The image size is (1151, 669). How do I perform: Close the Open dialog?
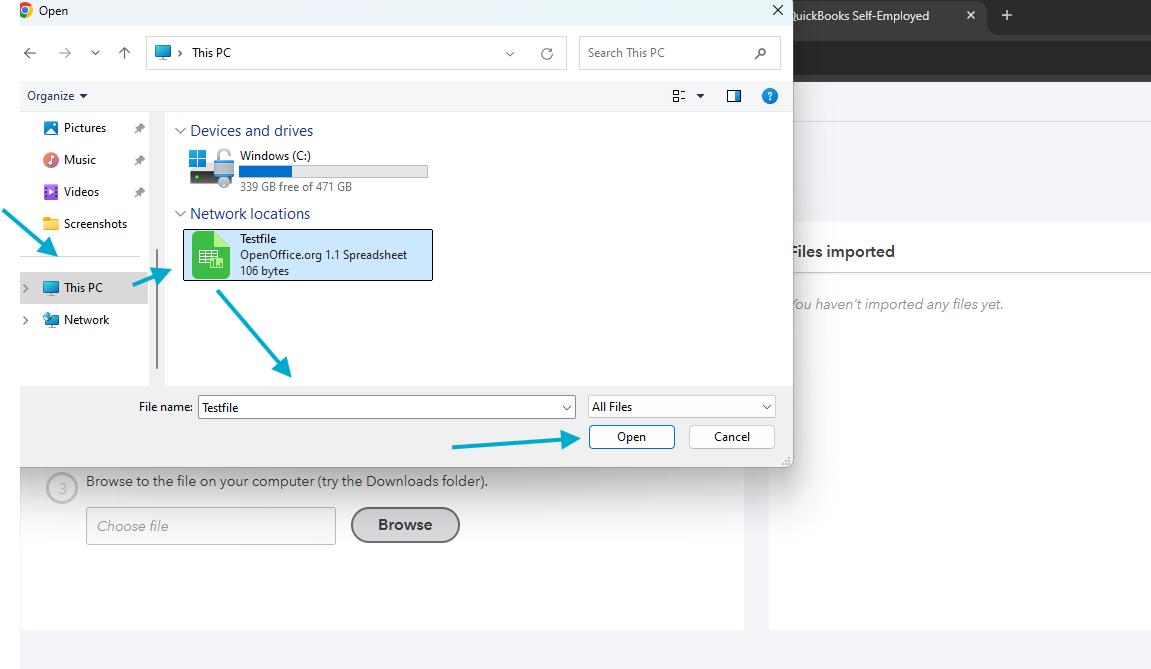tap(778, 10)
